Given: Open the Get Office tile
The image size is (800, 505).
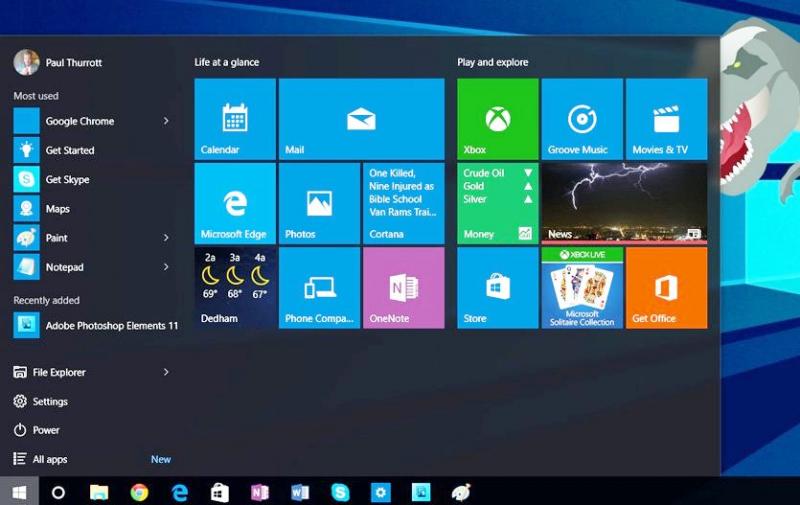Looking at the screenshot, I should (x=666, y=288).
